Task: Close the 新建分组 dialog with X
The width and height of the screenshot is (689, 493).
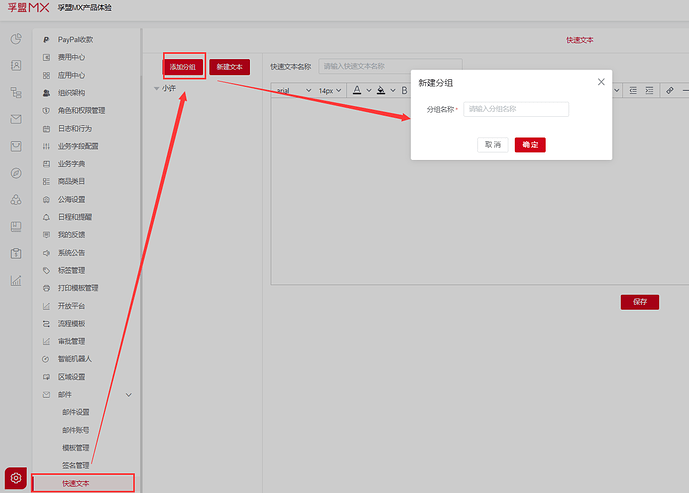Action: (601, 82)
